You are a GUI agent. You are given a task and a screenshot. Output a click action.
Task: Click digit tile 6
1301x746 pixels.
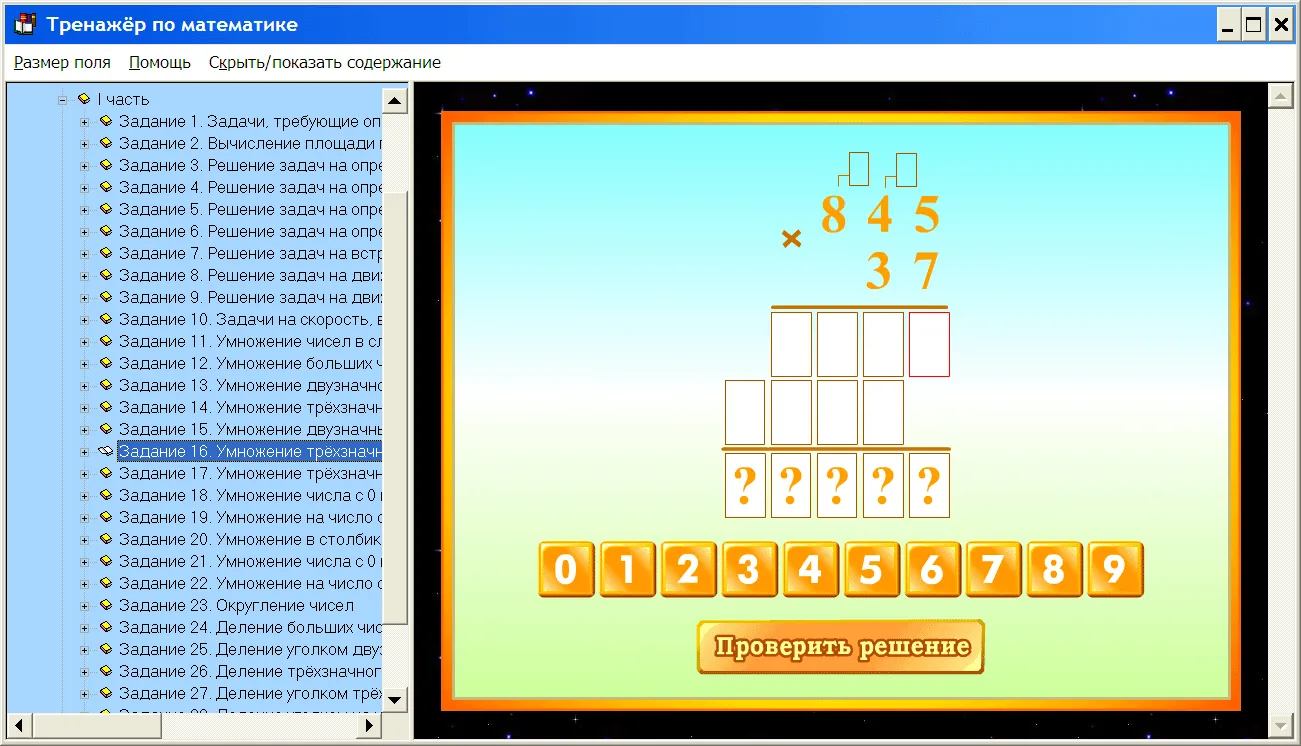point(932,570)
